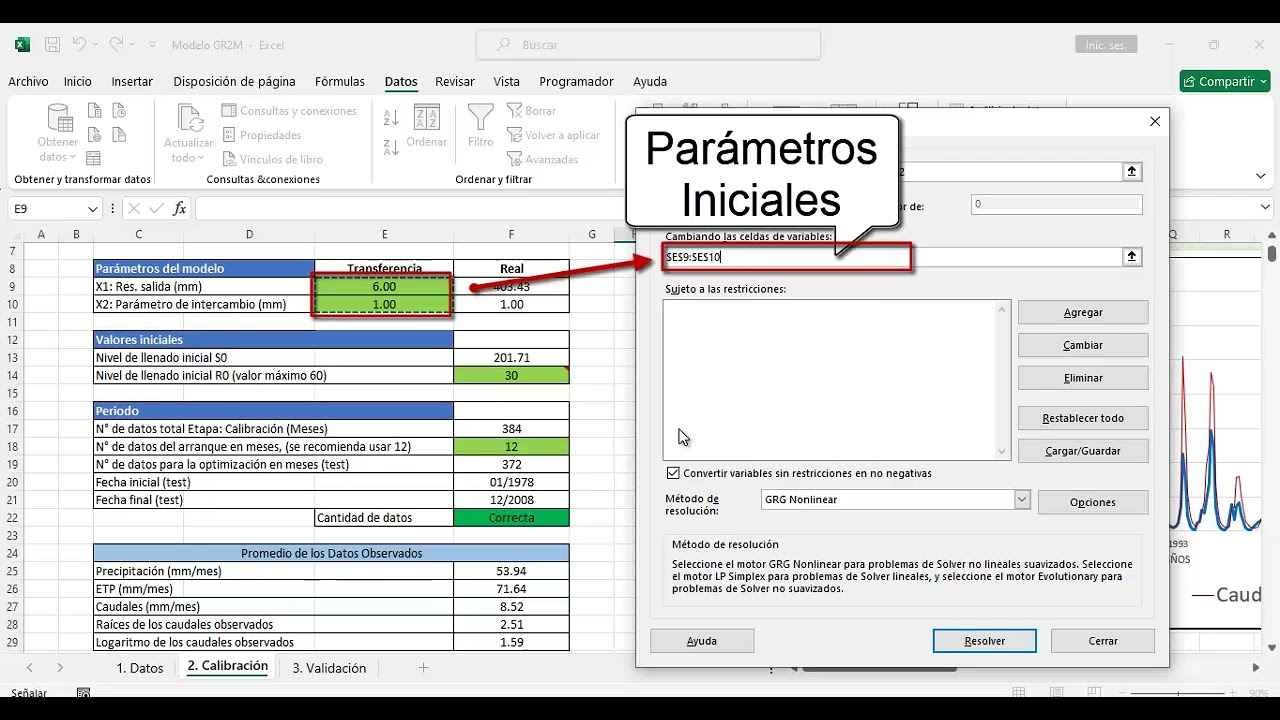Open the Compartir dropdown button
Image resolution: width=1280 pixels, height=720 pixels.
tap(1224, 82)
